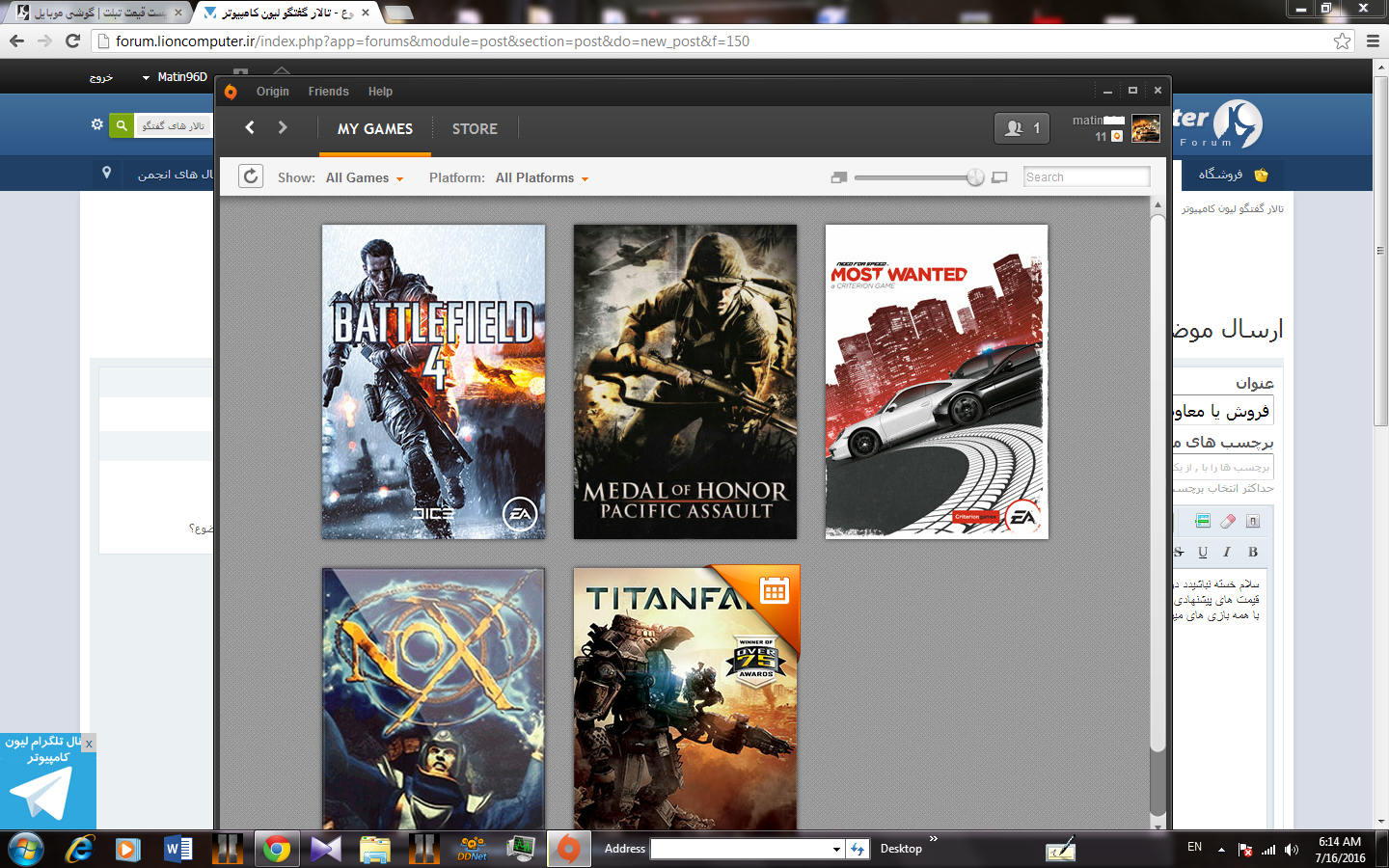Screen dimensions: 1389x868
Task: Click the Origin Search field
Action: click(x=1086, y=176)
